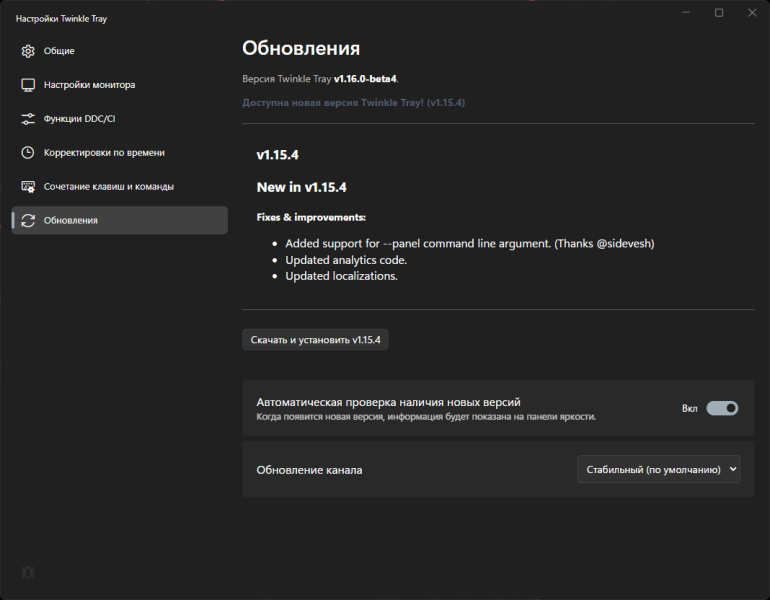The image size is (770, 600).
Task: Open the Общие settings page
Action: click(119, 51)
